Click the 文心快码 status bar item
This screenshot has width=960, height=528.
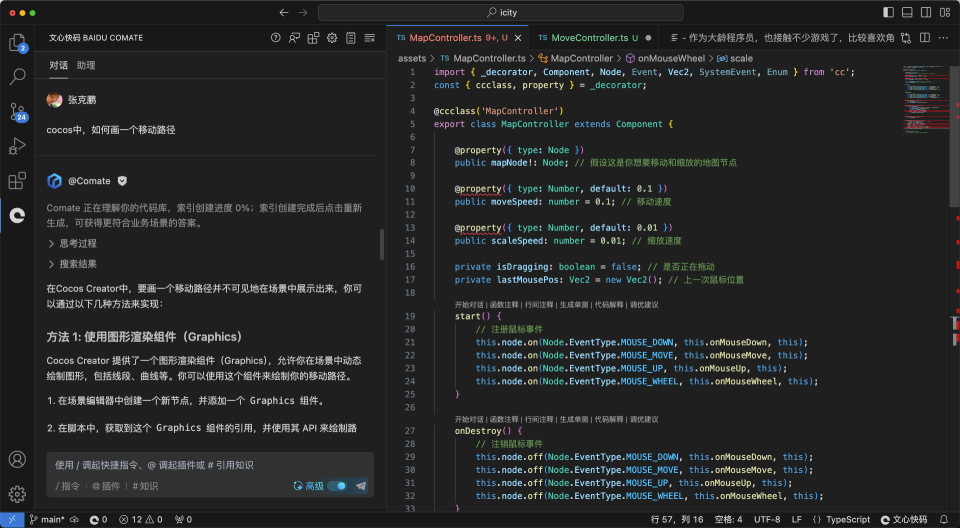coord(904,519)
